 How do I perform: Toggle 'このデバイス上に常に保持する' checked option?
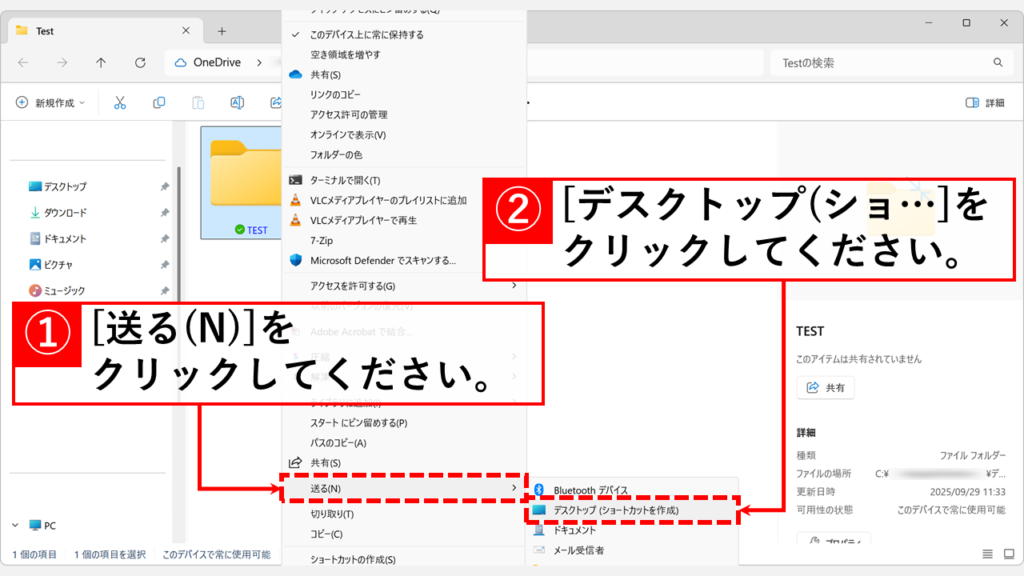click(x=366, y=34)
